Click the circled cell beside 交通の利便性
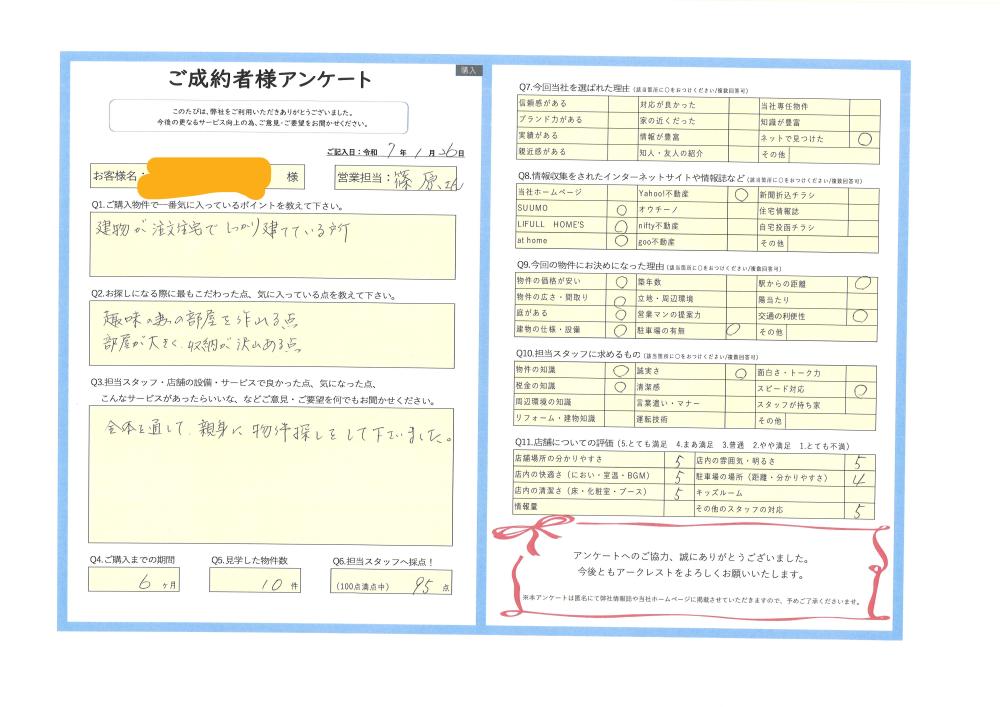Viewport: 1000px width, 707px height. (862, 316)
